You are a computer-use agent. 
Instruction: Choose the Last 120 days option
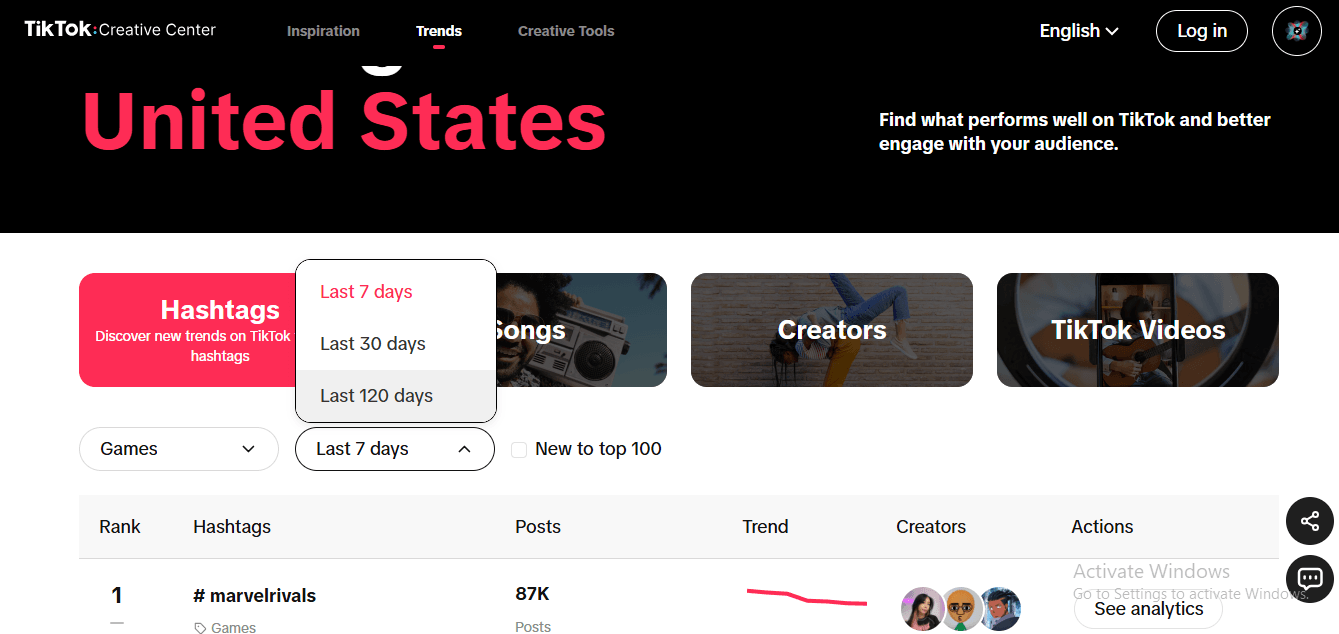376,396
